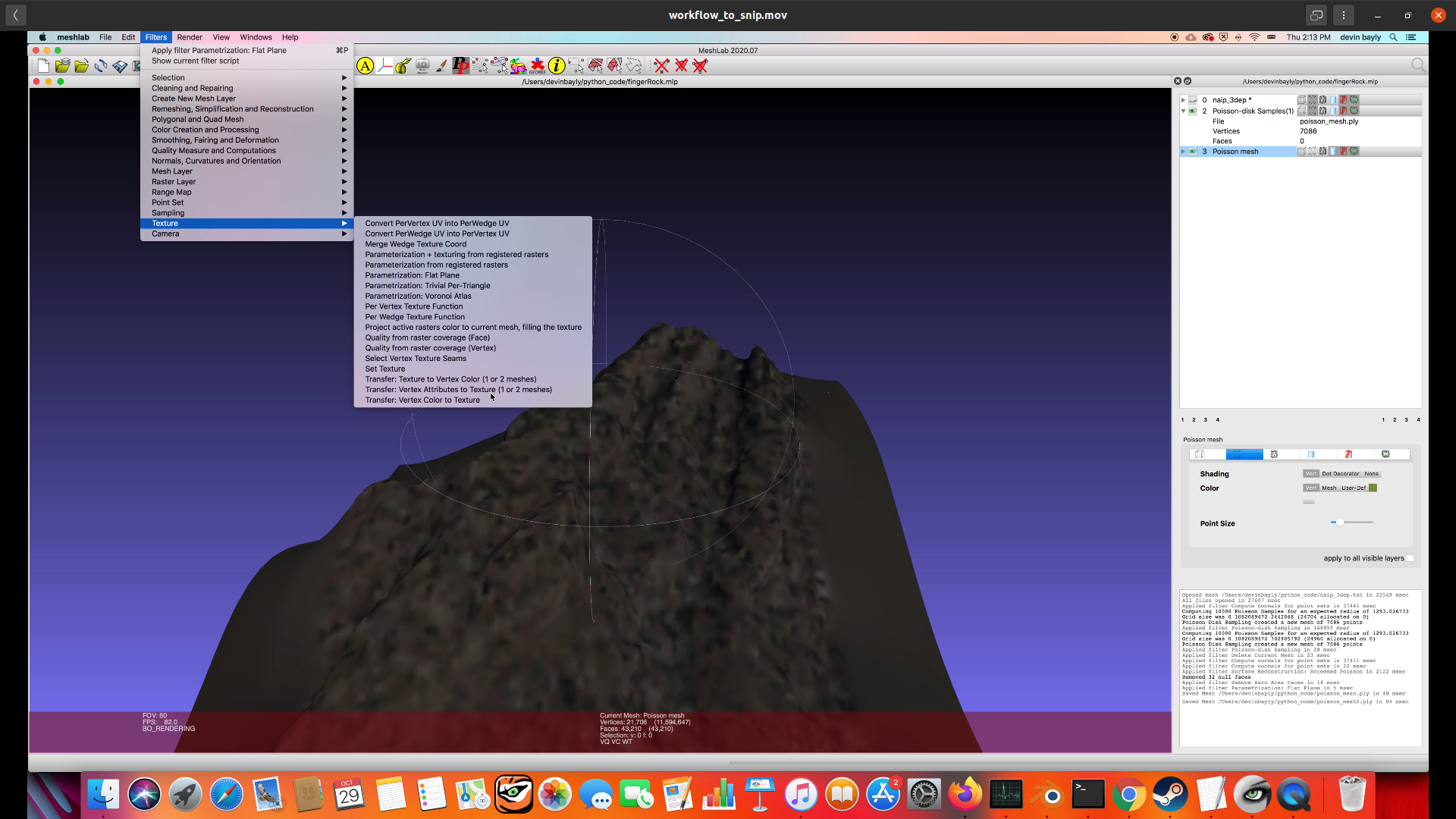Choose Transfer: Vertex Color to Texture

[x=472, y=400]
